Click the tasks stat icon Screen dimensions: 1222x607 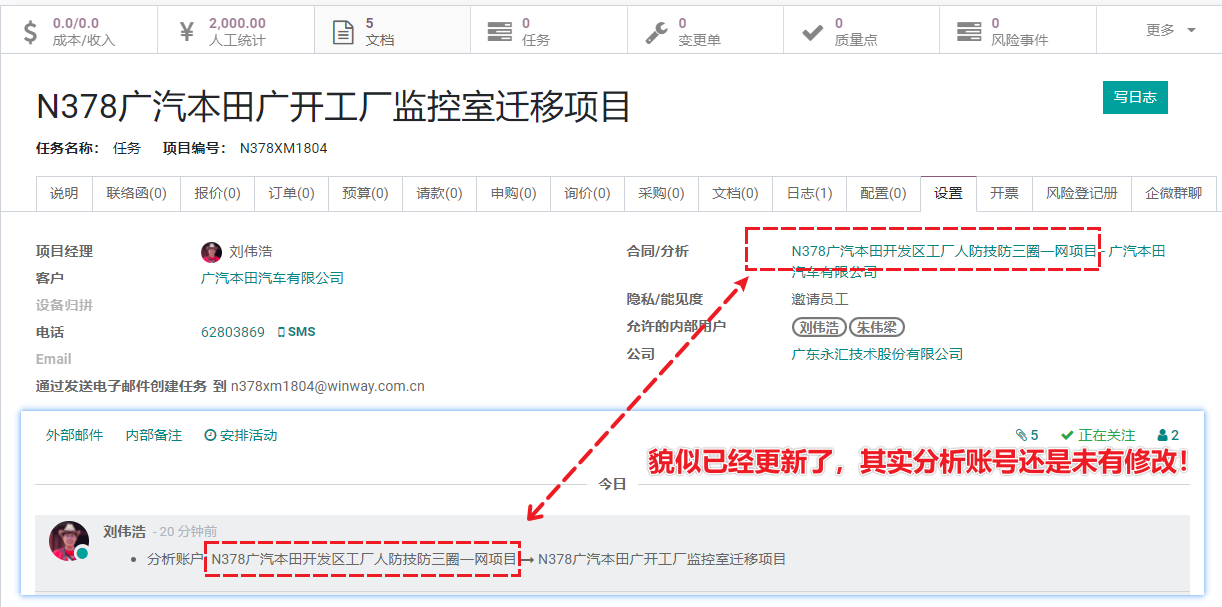[499, 31]
